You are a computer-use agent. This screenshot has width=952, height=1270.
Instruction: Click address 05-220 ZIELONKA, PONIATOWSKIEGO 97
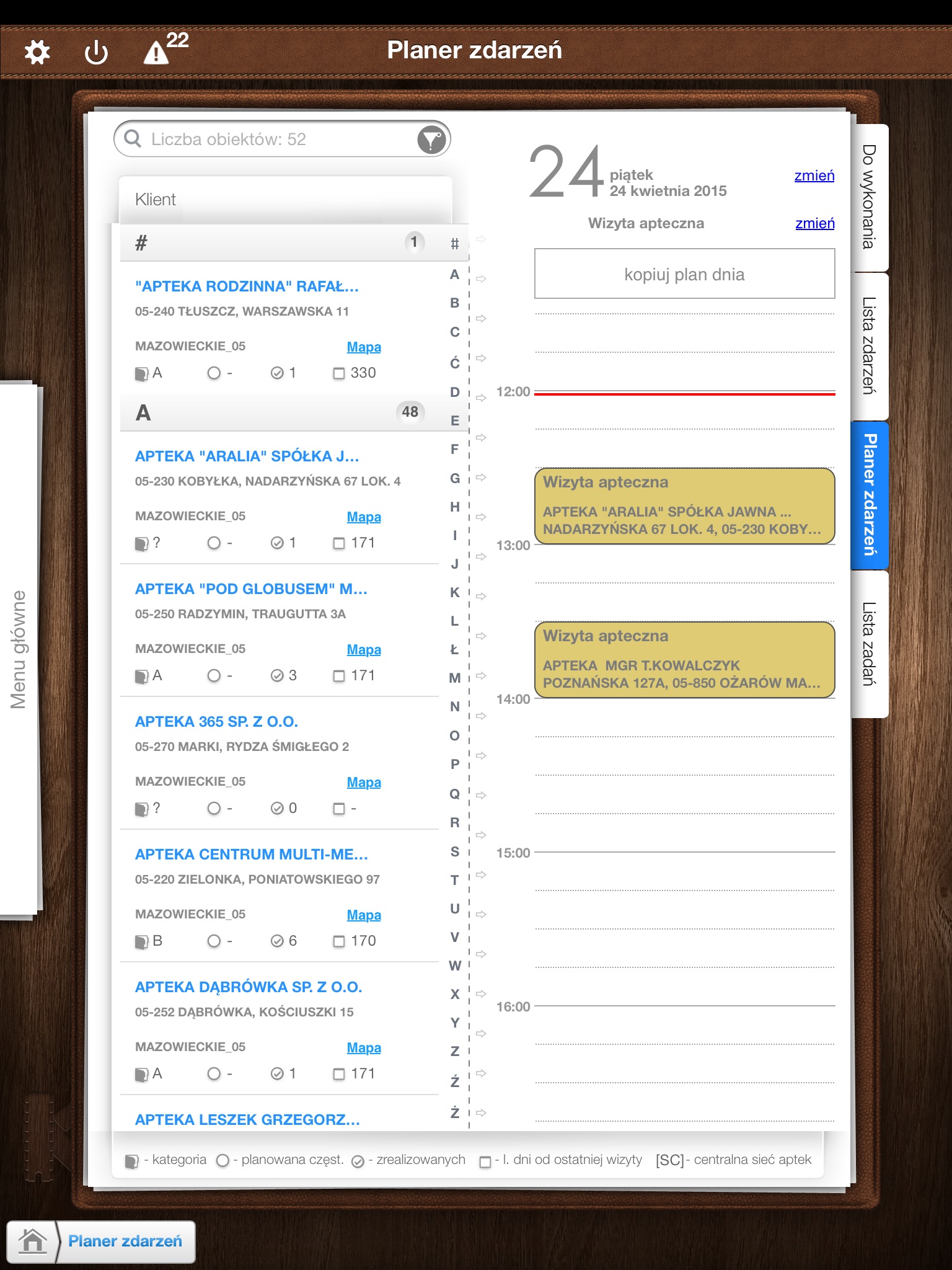tap(257, 879)
